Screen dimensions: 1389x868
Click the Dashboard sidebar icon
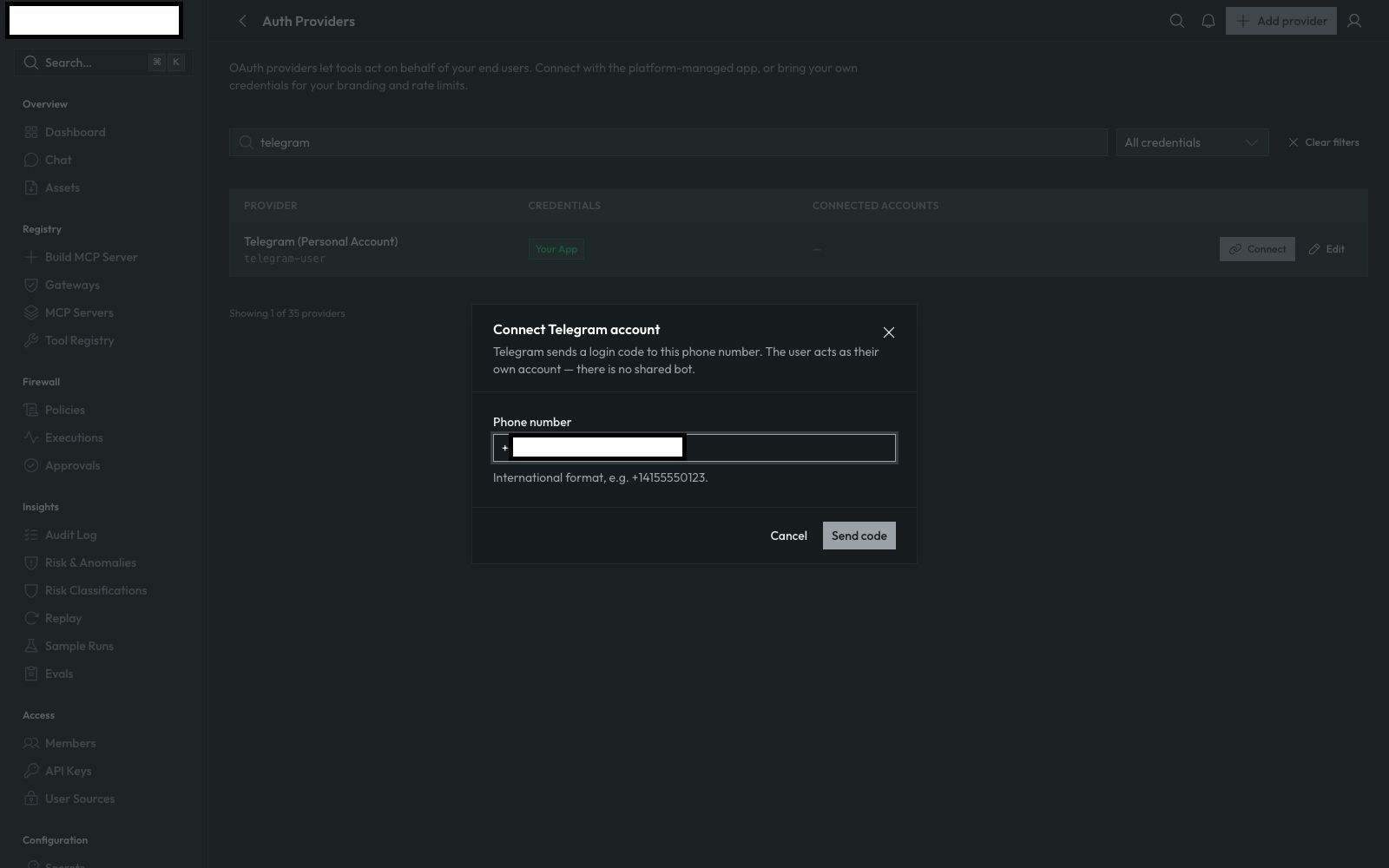point(31,132)
